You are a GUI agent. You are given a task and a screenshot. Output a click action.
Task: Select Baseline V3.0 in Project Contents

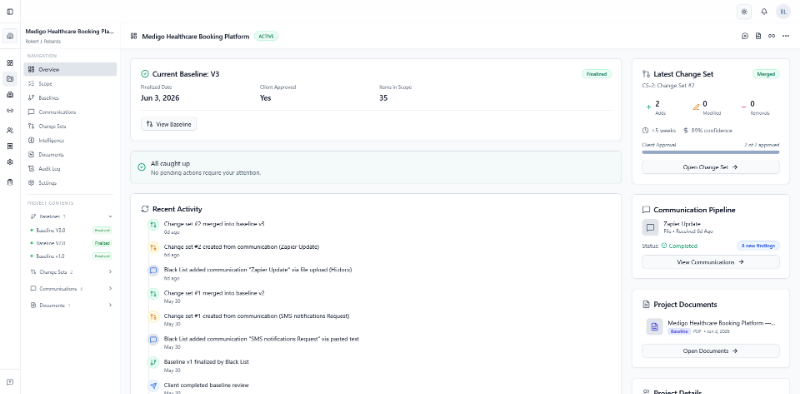click(x=71, y=230)
